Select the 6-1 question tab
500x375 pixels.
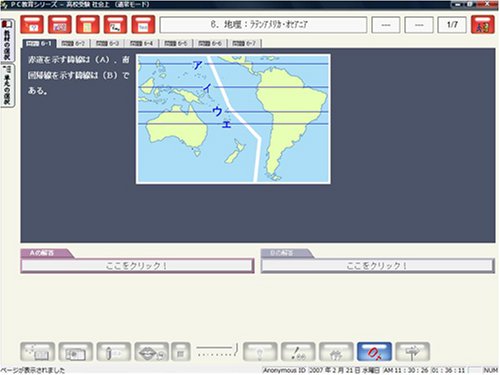coord(39,43)
